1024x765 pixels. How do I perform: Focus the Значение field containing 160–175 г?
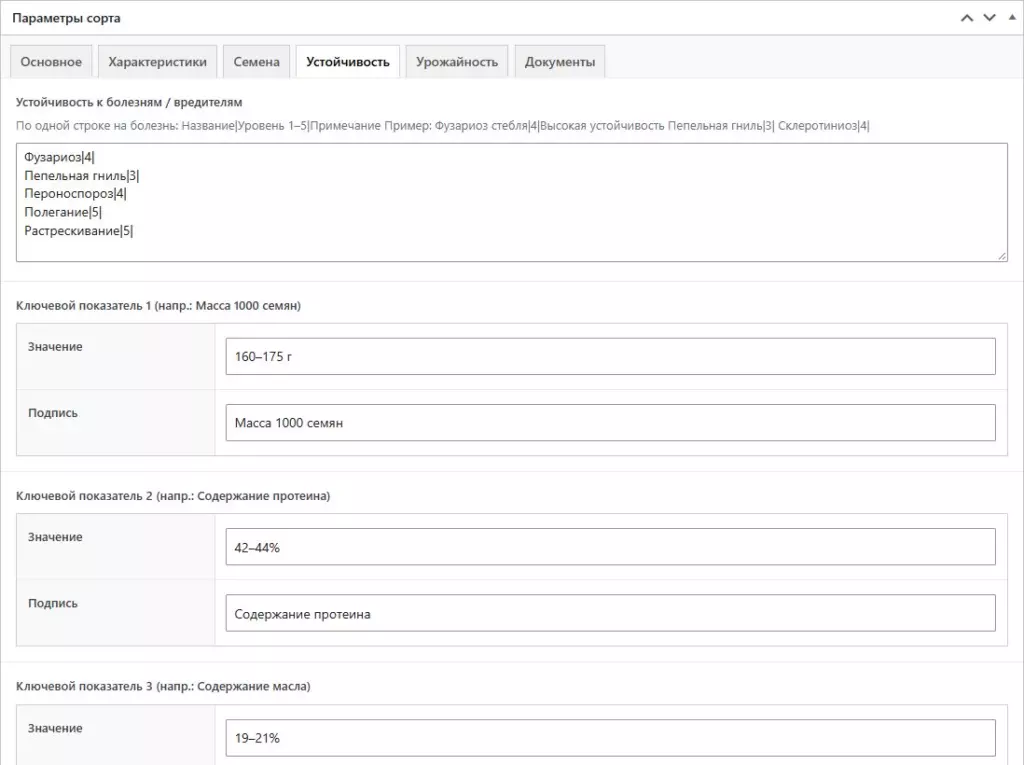[610, 357]
